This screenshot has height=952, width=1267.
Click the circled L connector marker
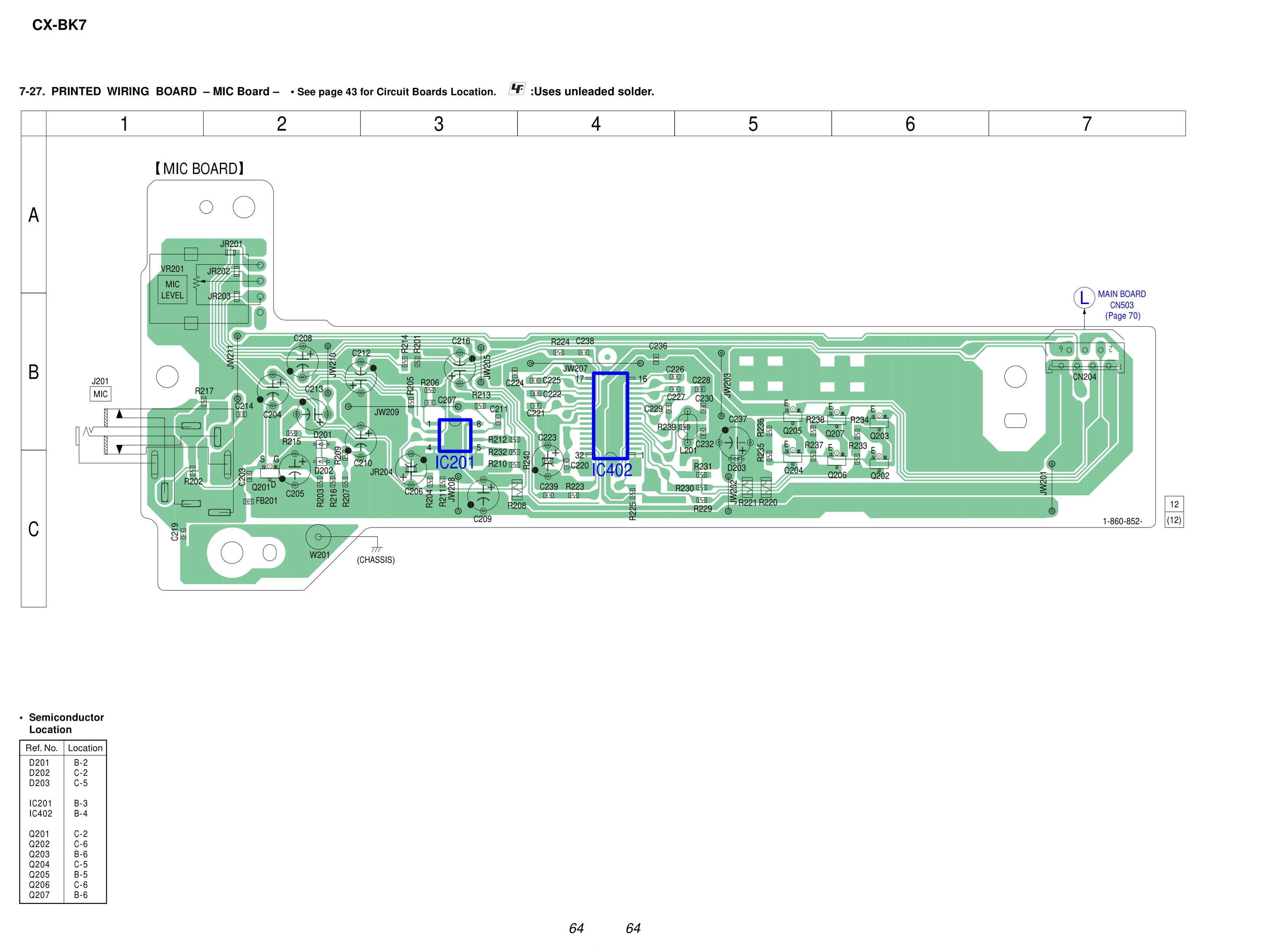(1084, 298)
